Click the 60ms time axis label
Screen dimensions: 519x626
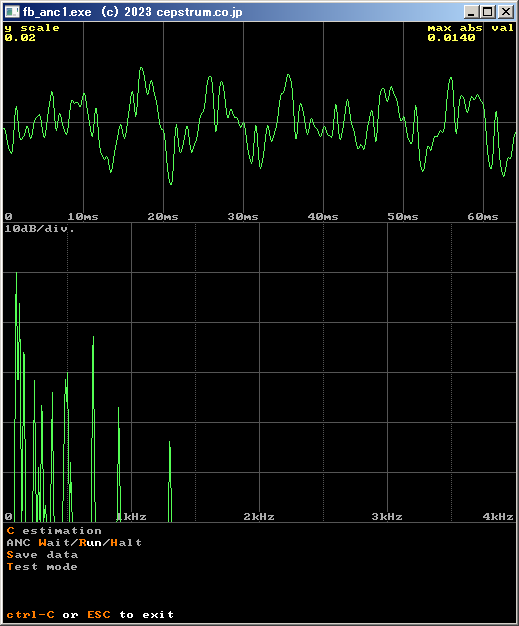coord(483,217)
